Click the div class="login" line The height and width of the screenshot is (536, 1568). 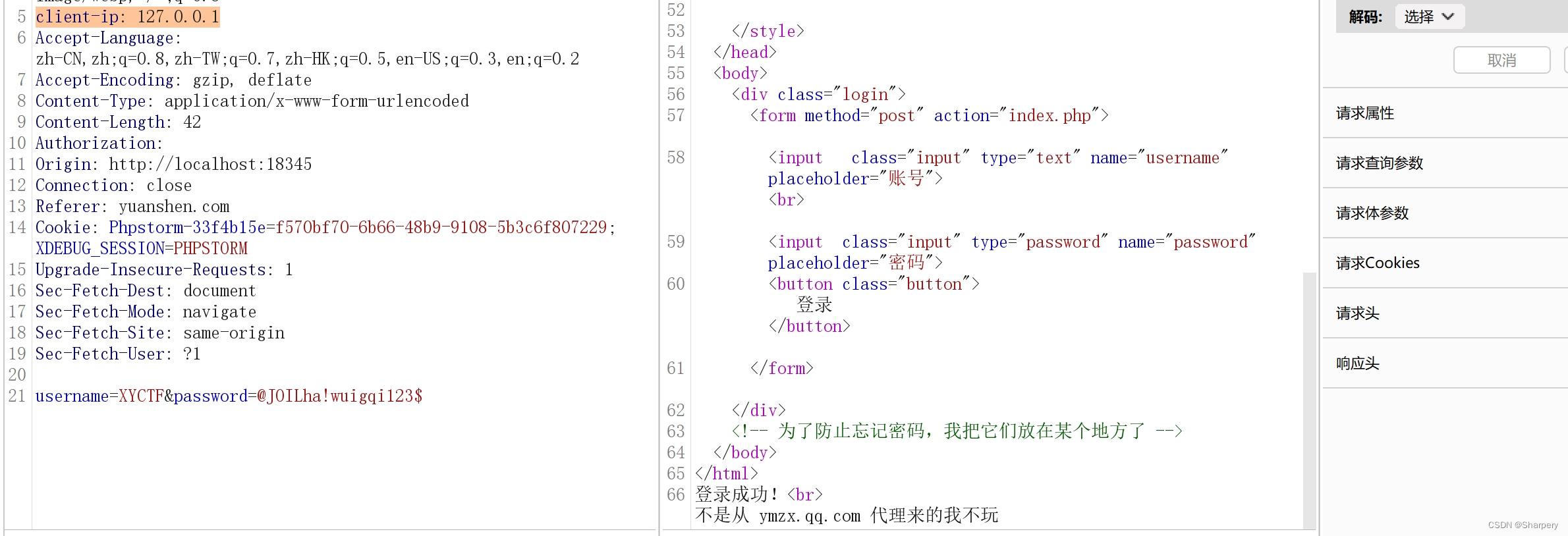(x=819, y=95)
